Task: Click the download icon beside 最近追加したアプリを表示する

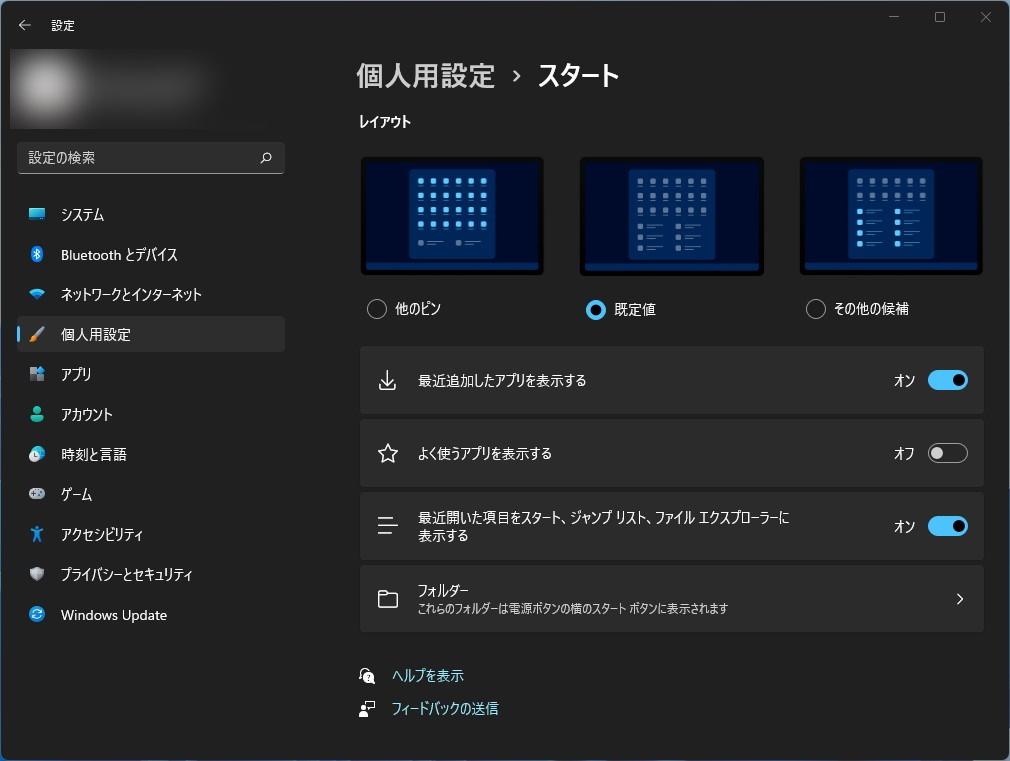Action: [388, 380]
